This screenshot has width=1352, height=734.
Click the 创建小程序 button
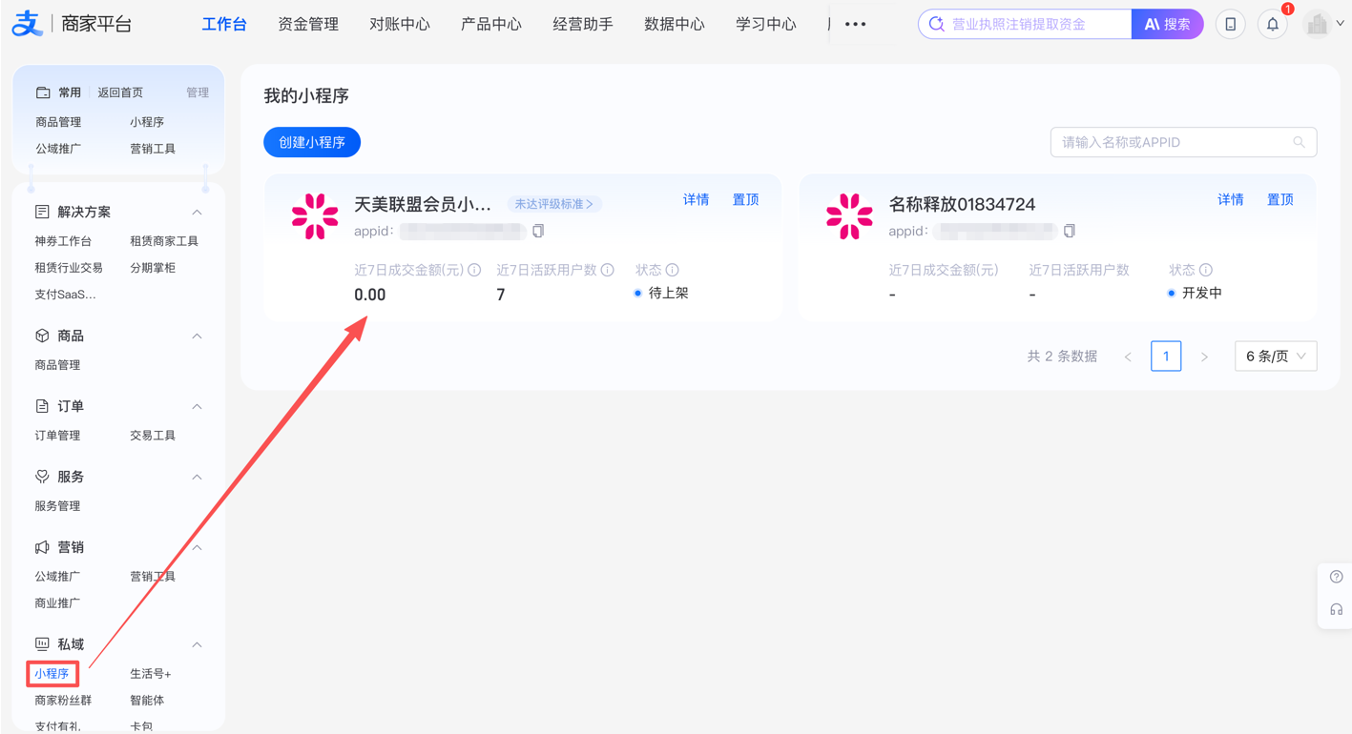coord(312,142)
